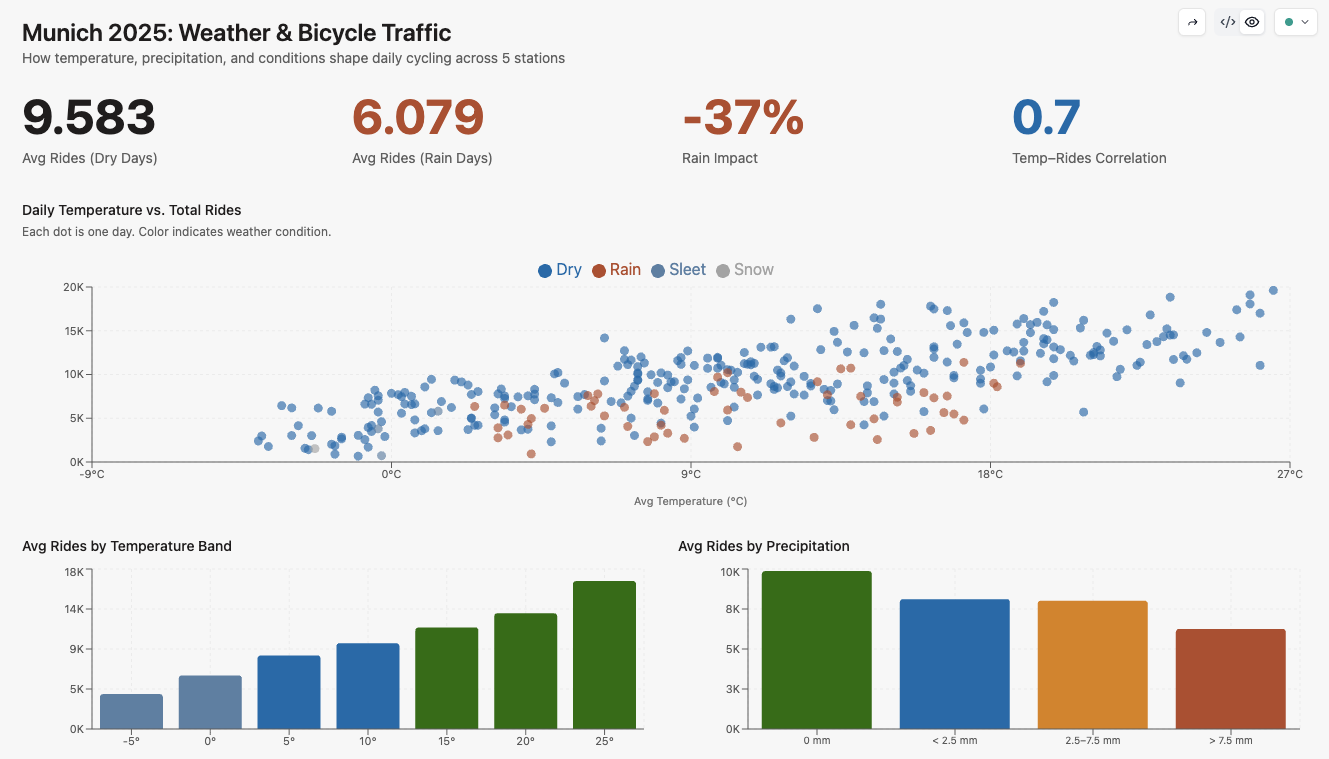Toggle the Snow legend entry
This screenshot has width=1329, height=759.
point(745,270)
